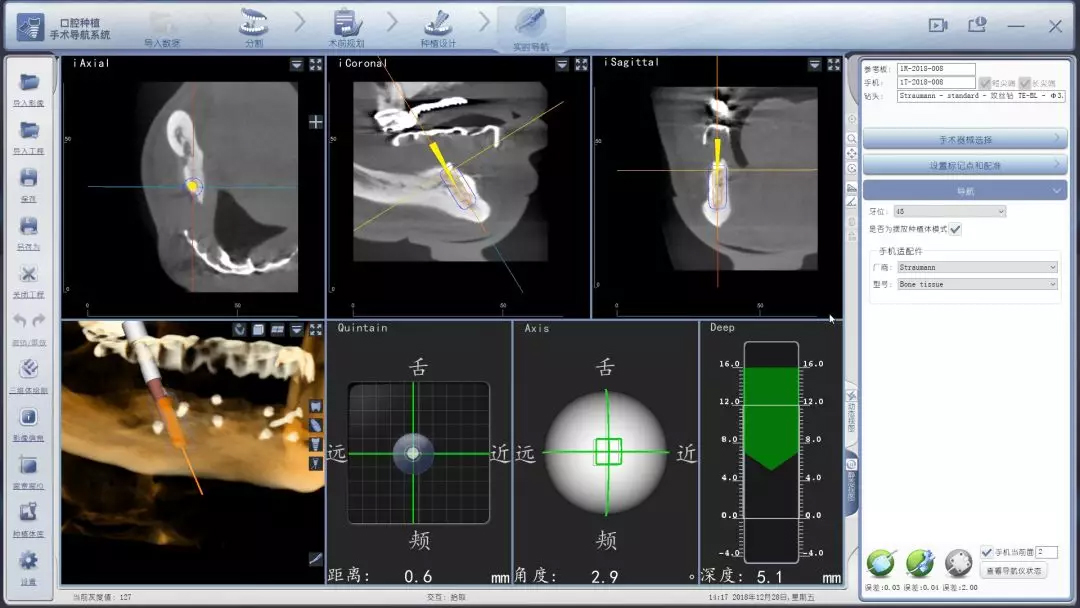Click the save disk icon in left sidebar
Image resolution: width=1080 pixels, height=608 pixels.
pyautogui.click(x=29, y=178)
